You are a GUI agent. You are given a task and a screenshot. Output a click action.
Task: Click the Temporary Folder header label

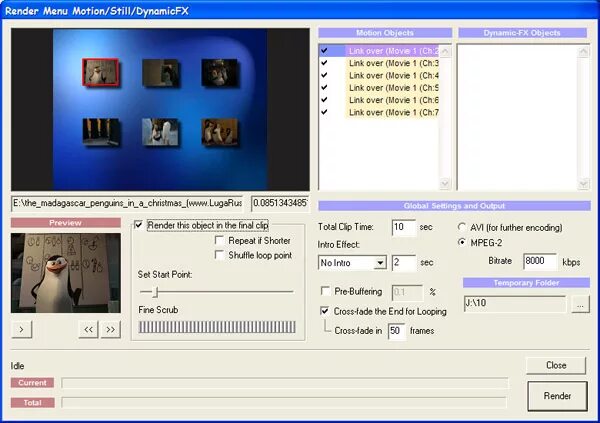coord(526,283)
